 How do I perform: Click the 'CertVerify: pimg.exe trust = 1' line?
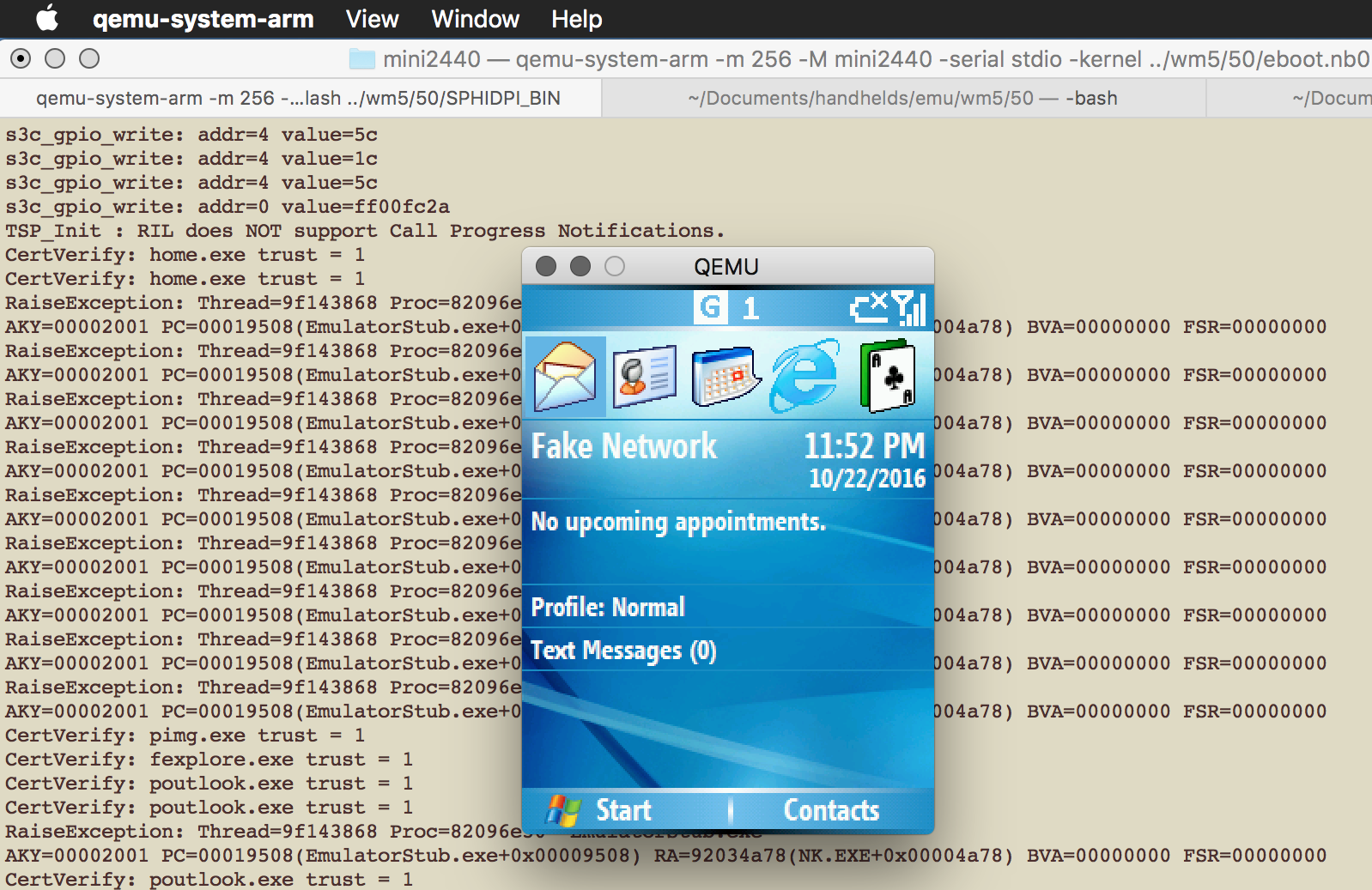pyautogui.click(x=185, y=736)
